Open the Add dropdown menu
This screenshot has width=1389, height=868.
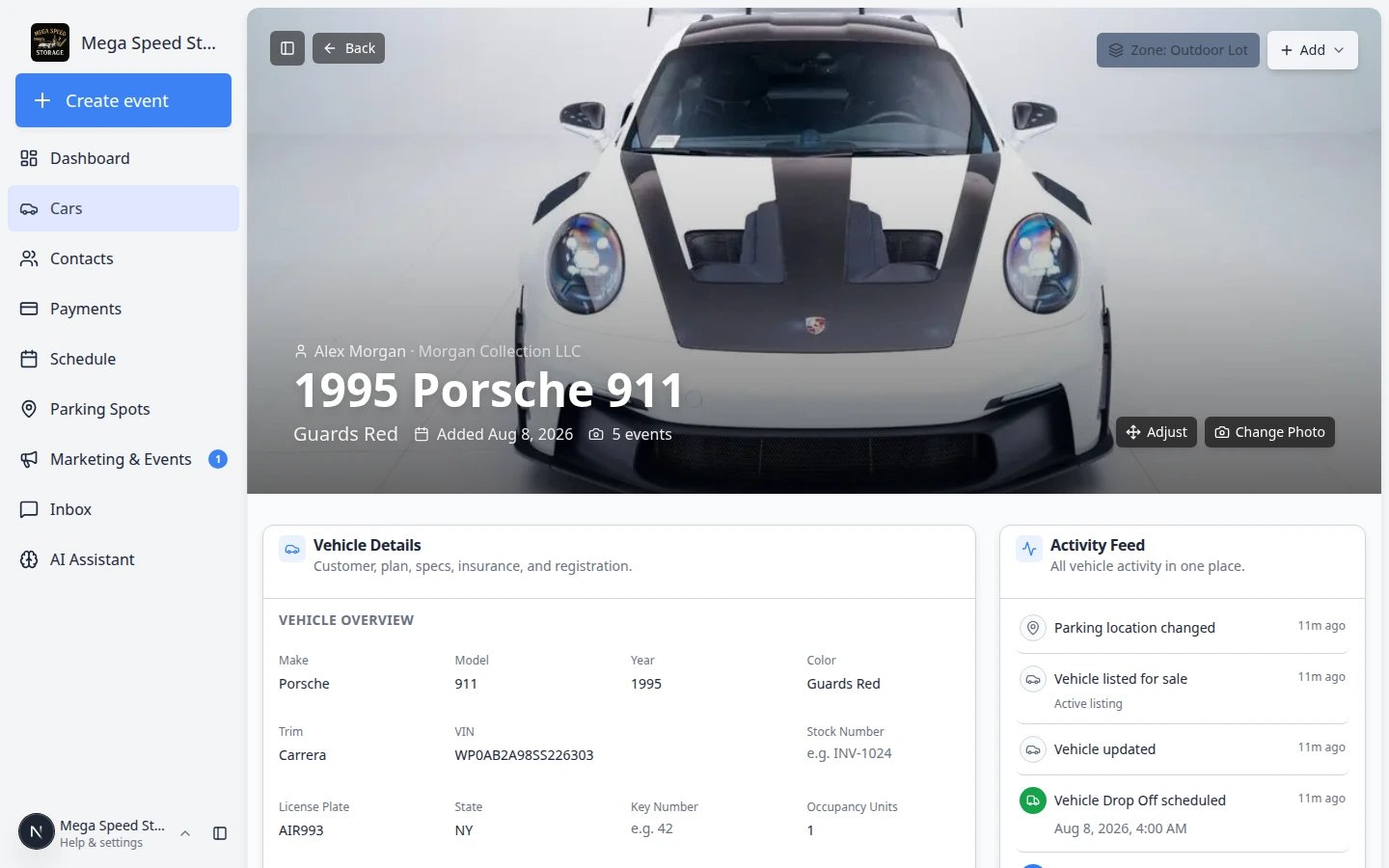[1312, 50]
